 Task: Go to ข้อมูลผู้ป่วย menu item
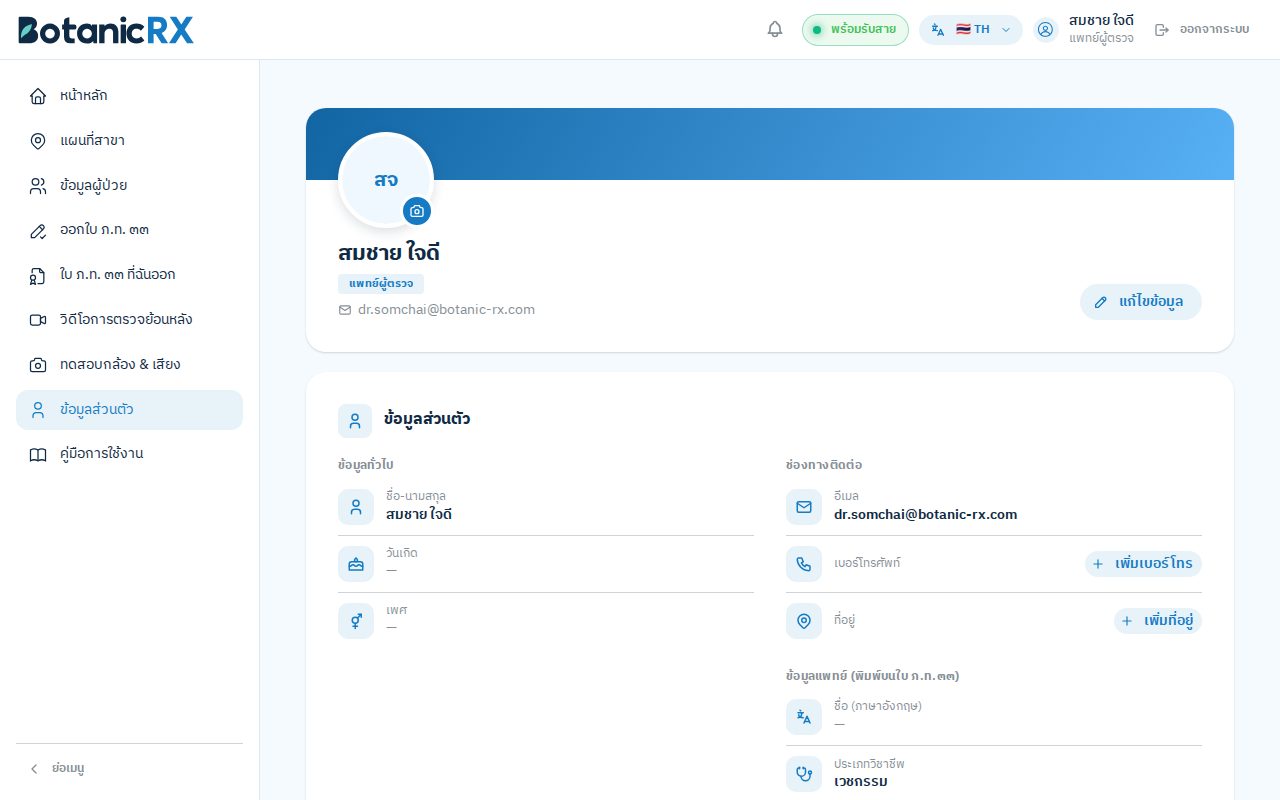pyautogui.click(x=129, y=186)
